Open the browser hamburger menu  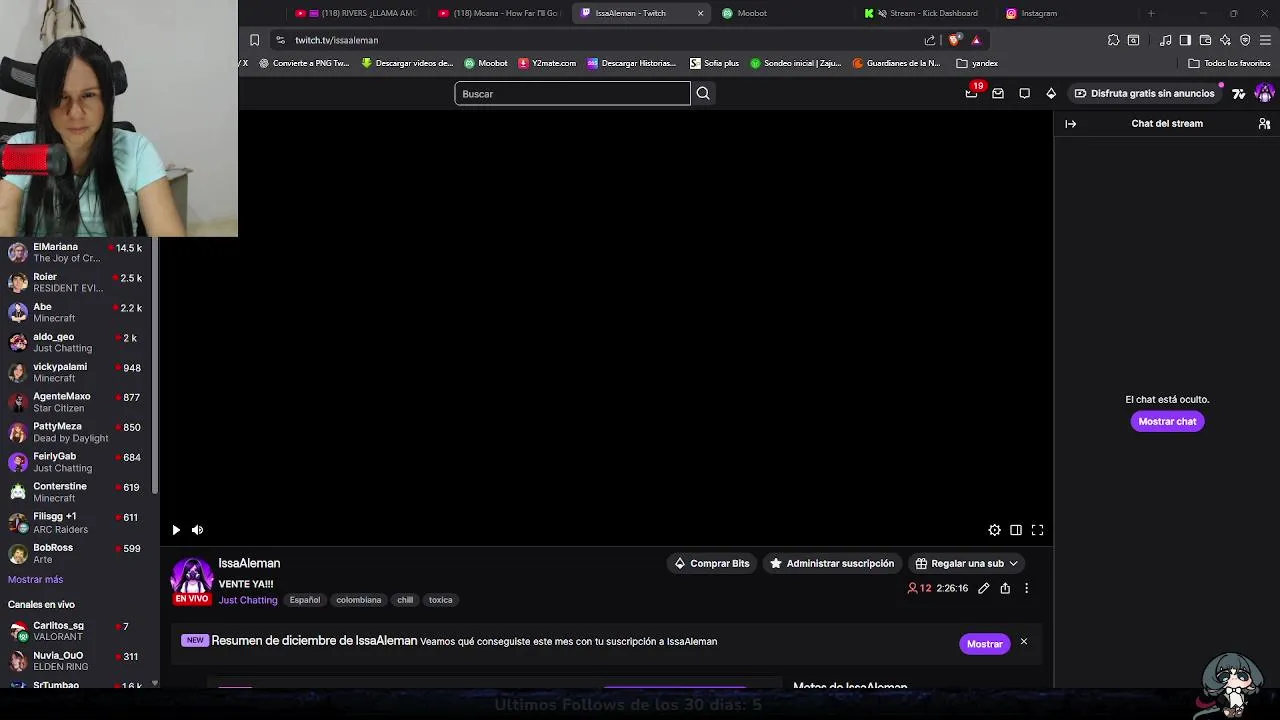tap(1266, 40)
